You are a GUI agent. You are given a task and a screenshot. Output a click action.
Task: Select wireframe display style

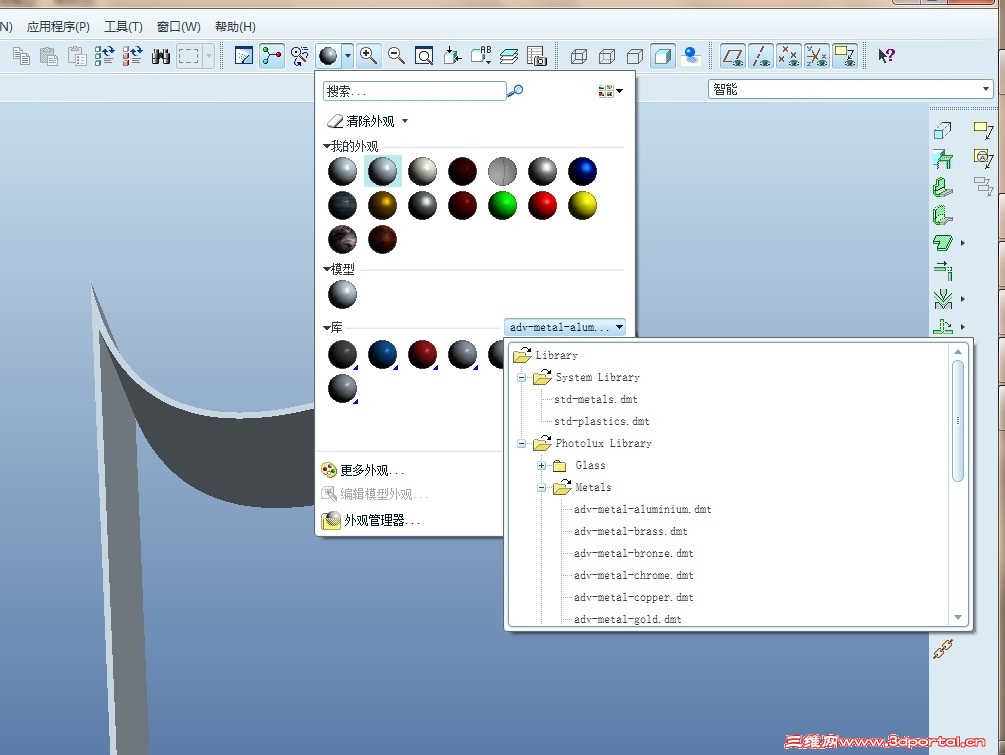pyautogui.click(x=579, y=56)
